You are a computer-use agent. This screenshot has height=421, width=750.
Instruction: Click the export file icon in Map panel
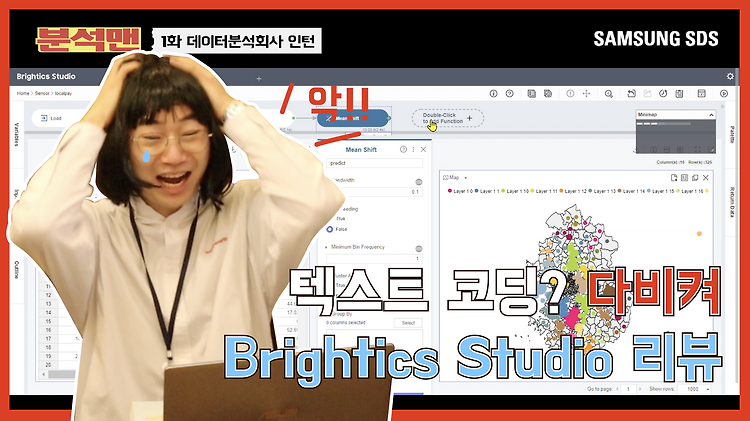[x=674, y=177]
